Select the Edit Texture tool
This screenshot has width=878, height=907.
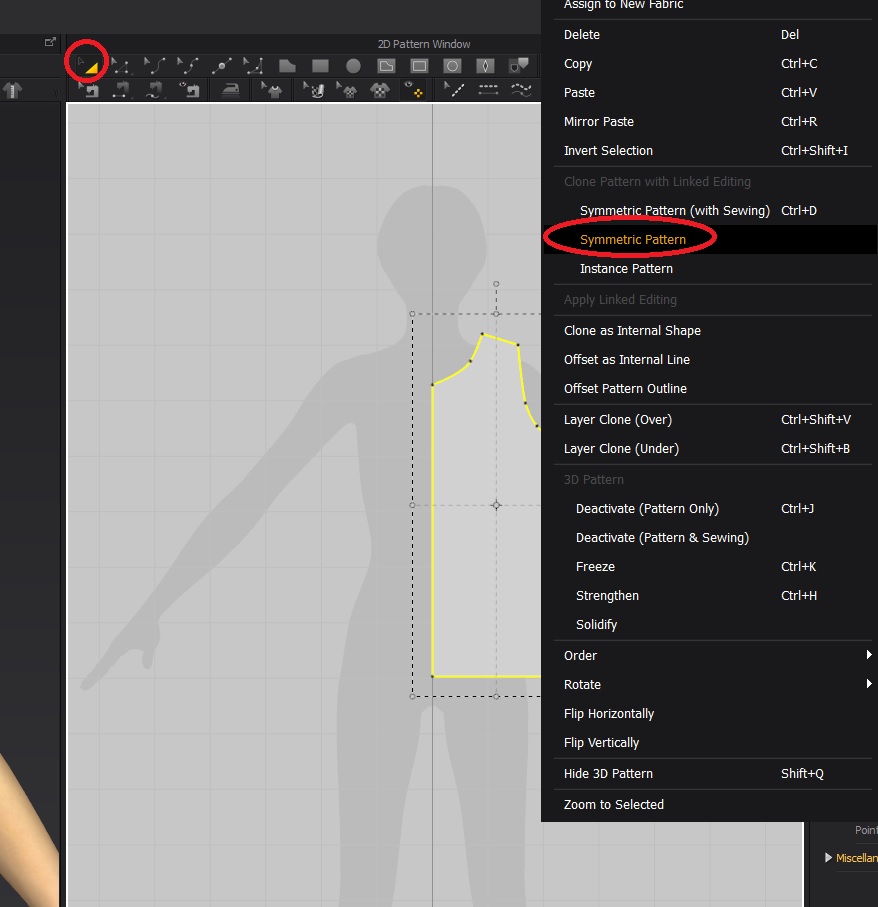click(314, 90)
